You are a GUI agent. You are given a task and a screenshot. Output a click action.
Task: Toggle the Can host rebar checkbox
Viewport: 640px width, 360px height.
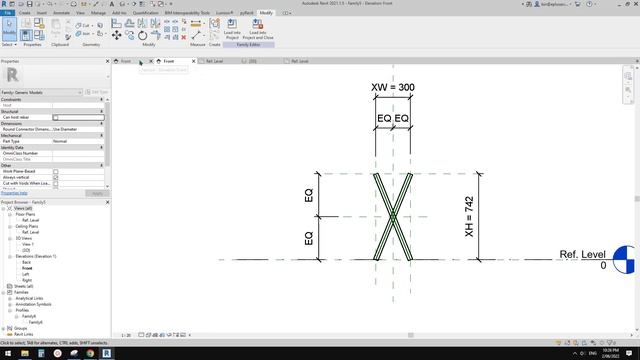pyautogui.click(x=56, y=118)
